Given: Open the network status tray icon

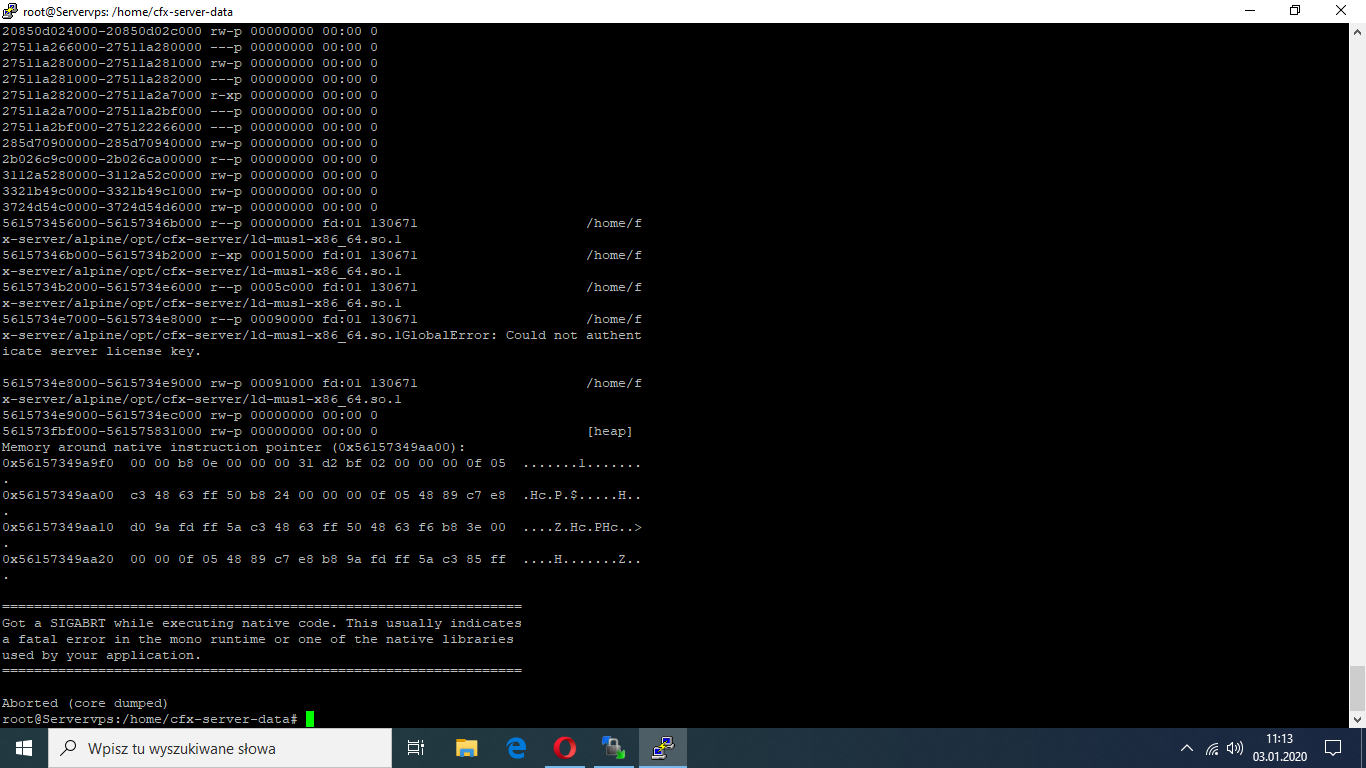Looking at the screenshot, I should [1212, 748].
